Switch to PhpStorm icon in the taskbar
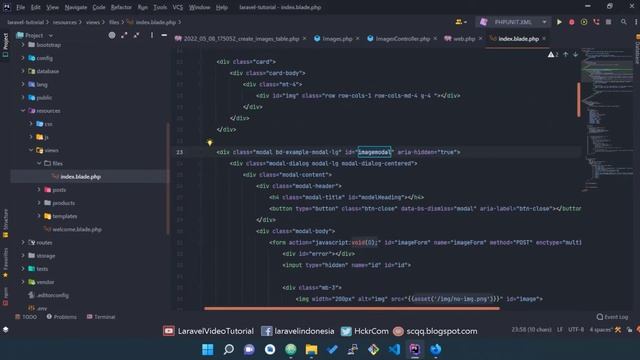The image size is (640, 360). 415,349
